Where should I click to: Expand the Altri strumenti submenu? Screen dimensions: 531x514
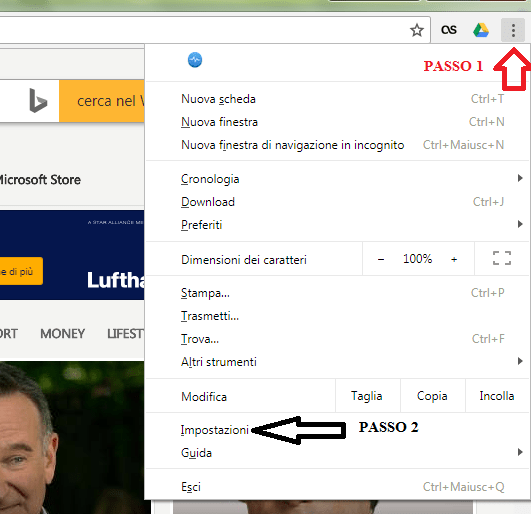coord(337,362)
